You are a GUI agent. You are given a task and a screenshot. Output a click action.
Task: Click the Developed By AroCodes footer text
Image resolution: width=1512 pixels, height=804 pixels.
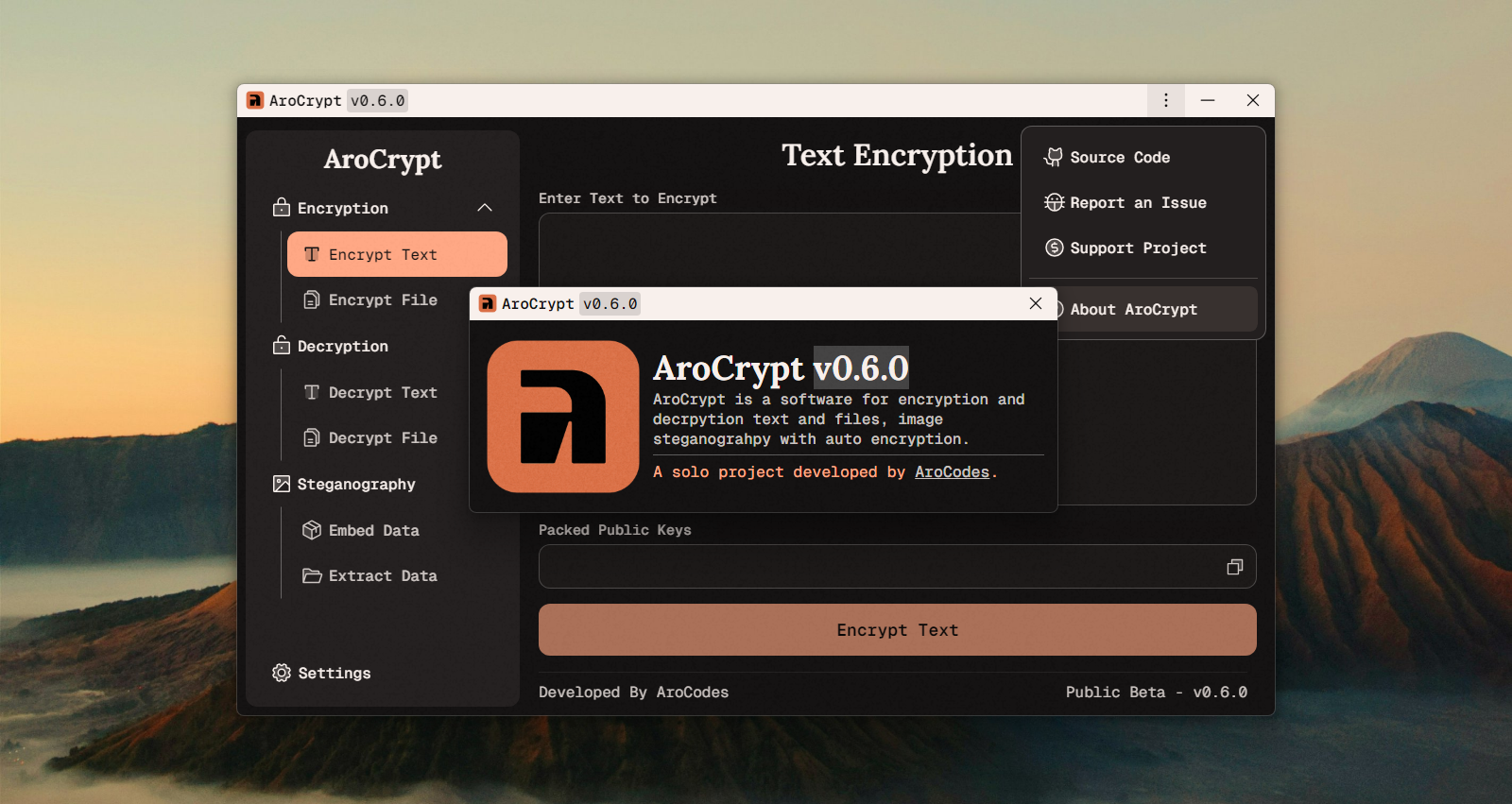pyautogui.click(x=633, y=692)
